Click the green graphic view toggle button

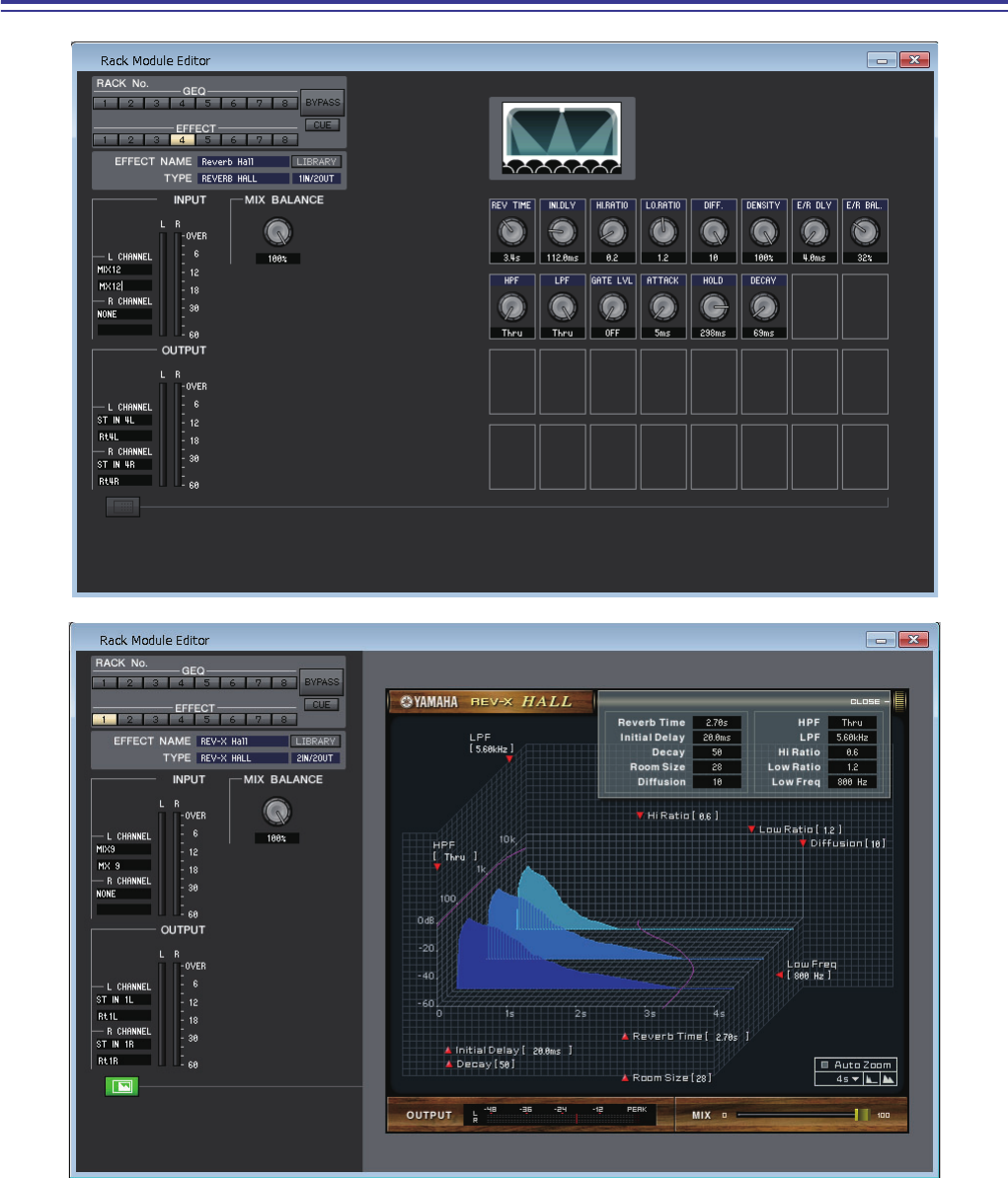(121, 1086)
